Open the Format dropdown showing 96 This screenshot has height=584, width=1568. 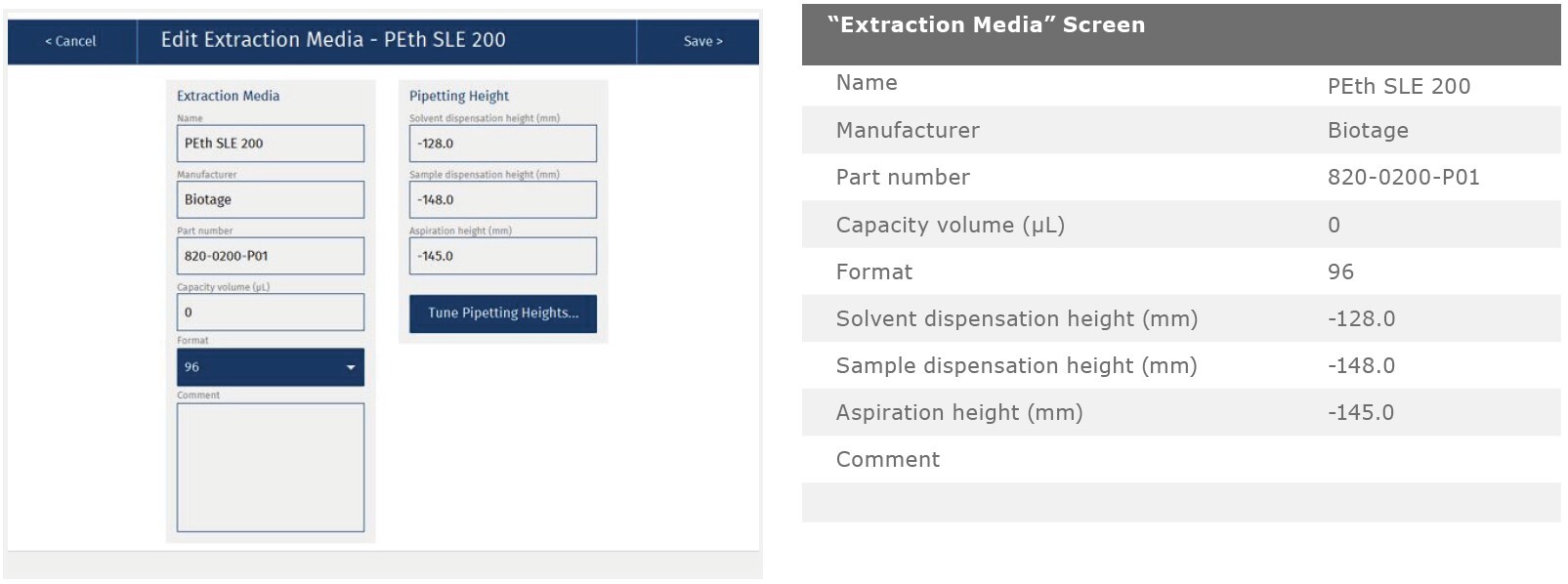point(270,367)
